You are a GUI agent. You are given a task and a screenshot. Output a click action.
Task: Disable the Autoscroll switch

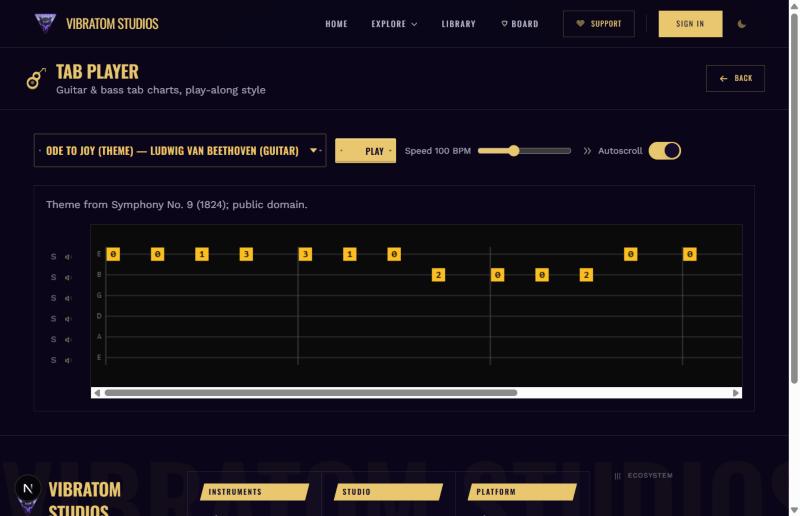(664, 151)
